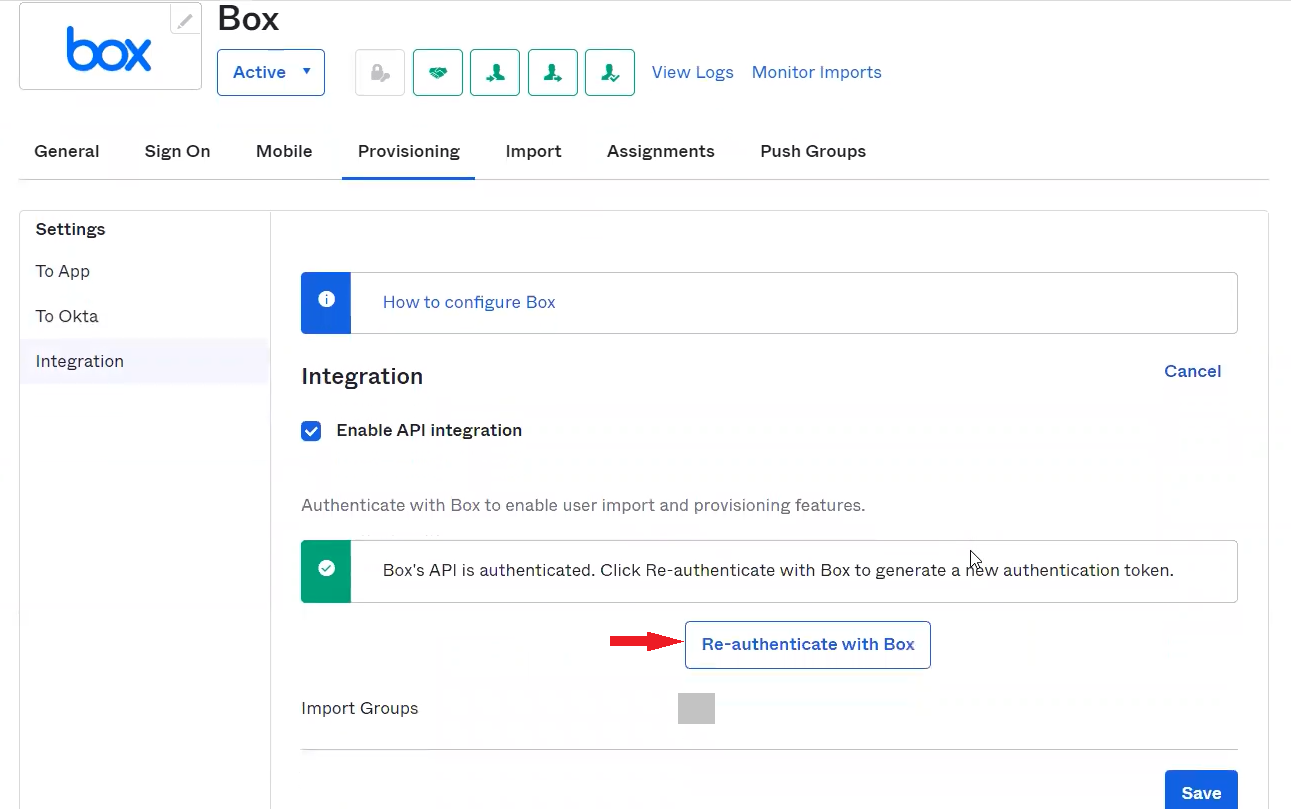Select the Sign On tab
This screenshot has width=1291, height=809.
click(177, 151)
